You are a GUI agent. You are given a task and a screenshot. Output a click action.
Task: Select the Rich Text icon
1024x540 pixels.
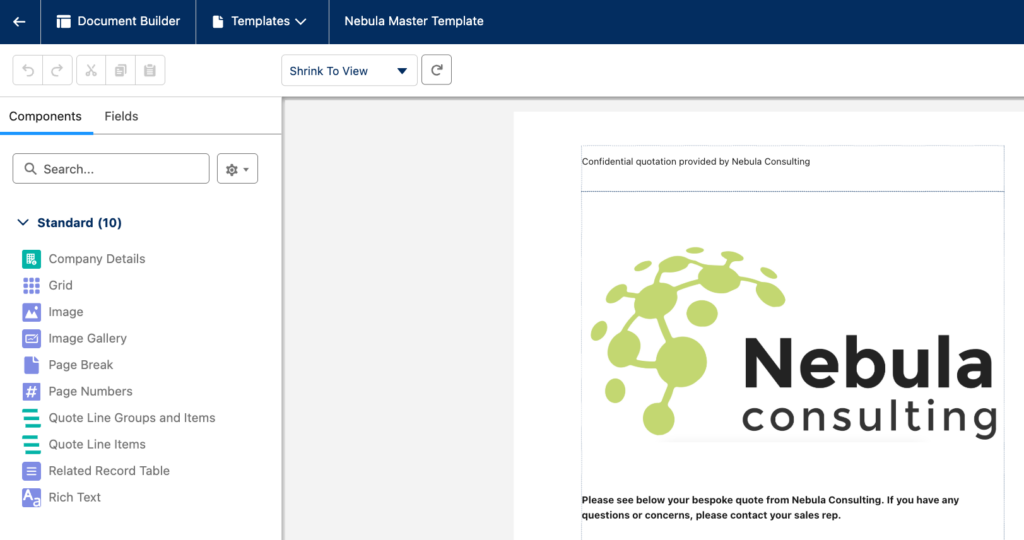(x=31, y=498)
